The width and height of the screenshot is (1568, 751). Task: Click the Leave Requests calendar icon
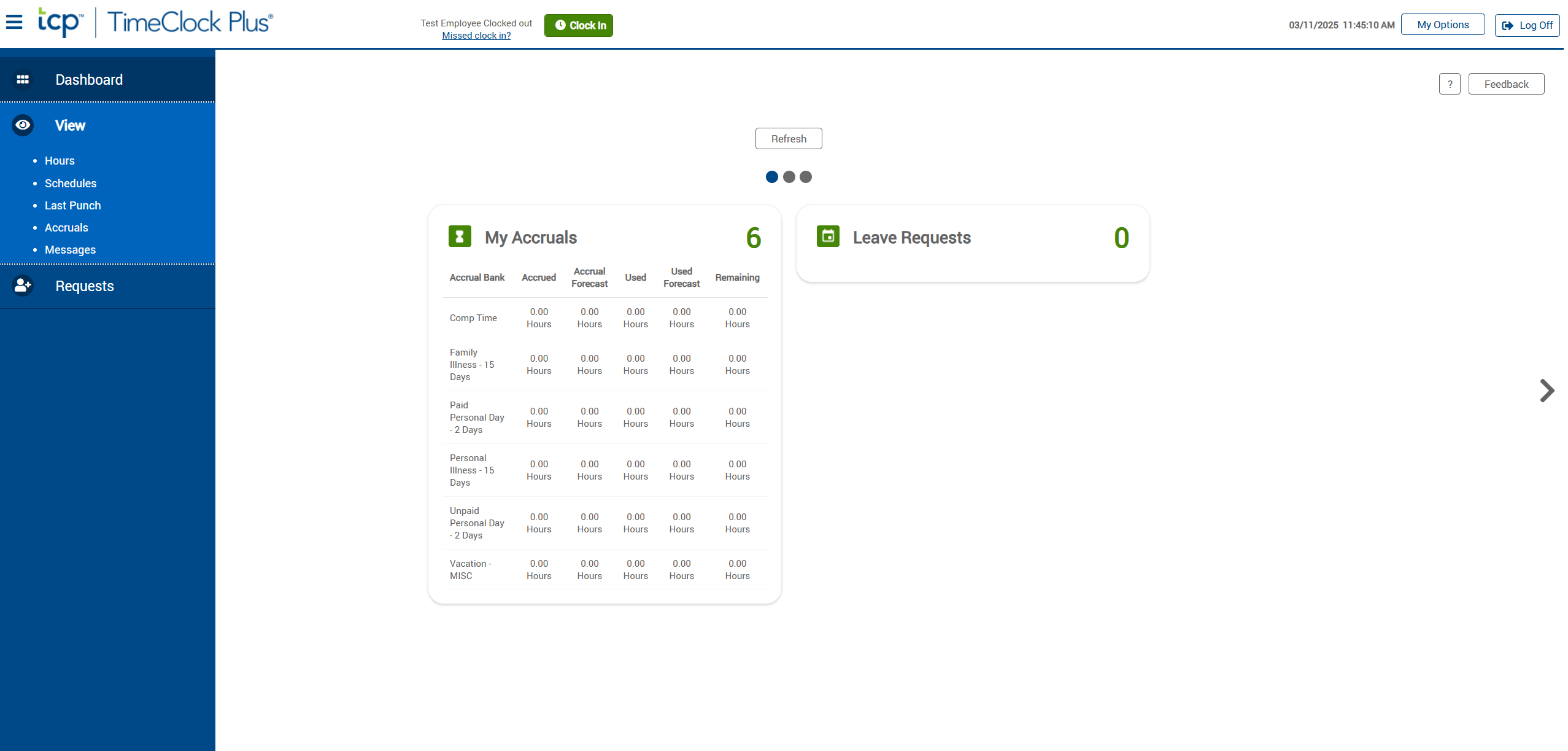tap(828, 236)
